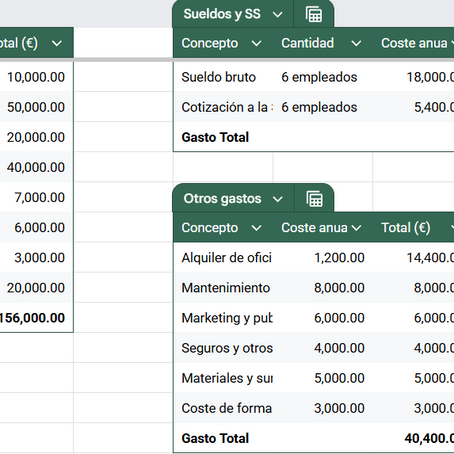Open the Cantidad column filter dropdown
Screen dimensions: 454x454
356,43
